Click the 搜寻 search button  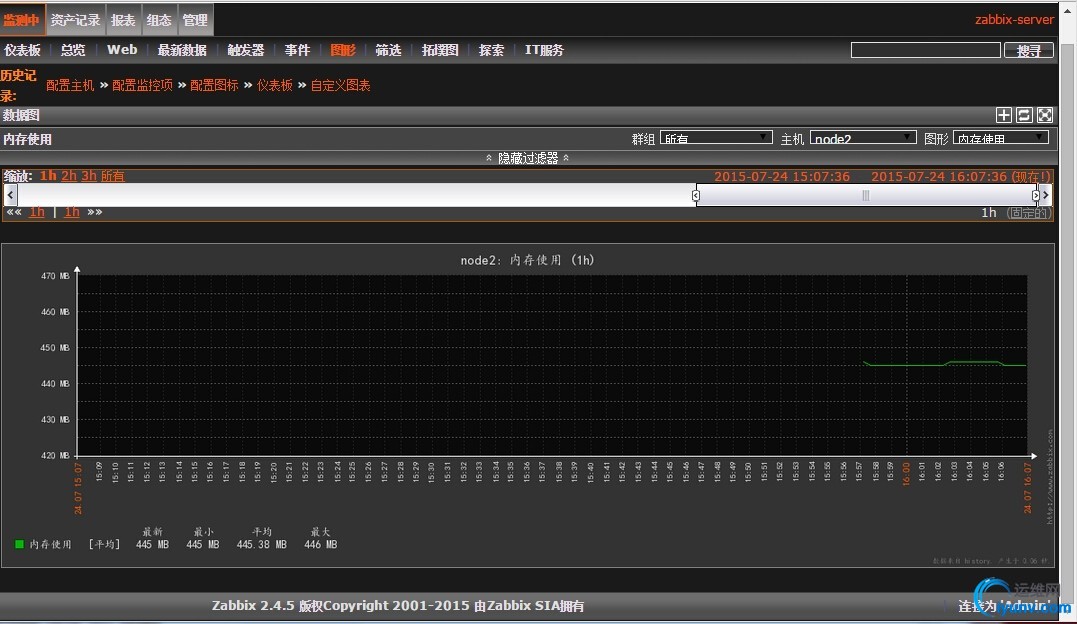(1028, 50)
